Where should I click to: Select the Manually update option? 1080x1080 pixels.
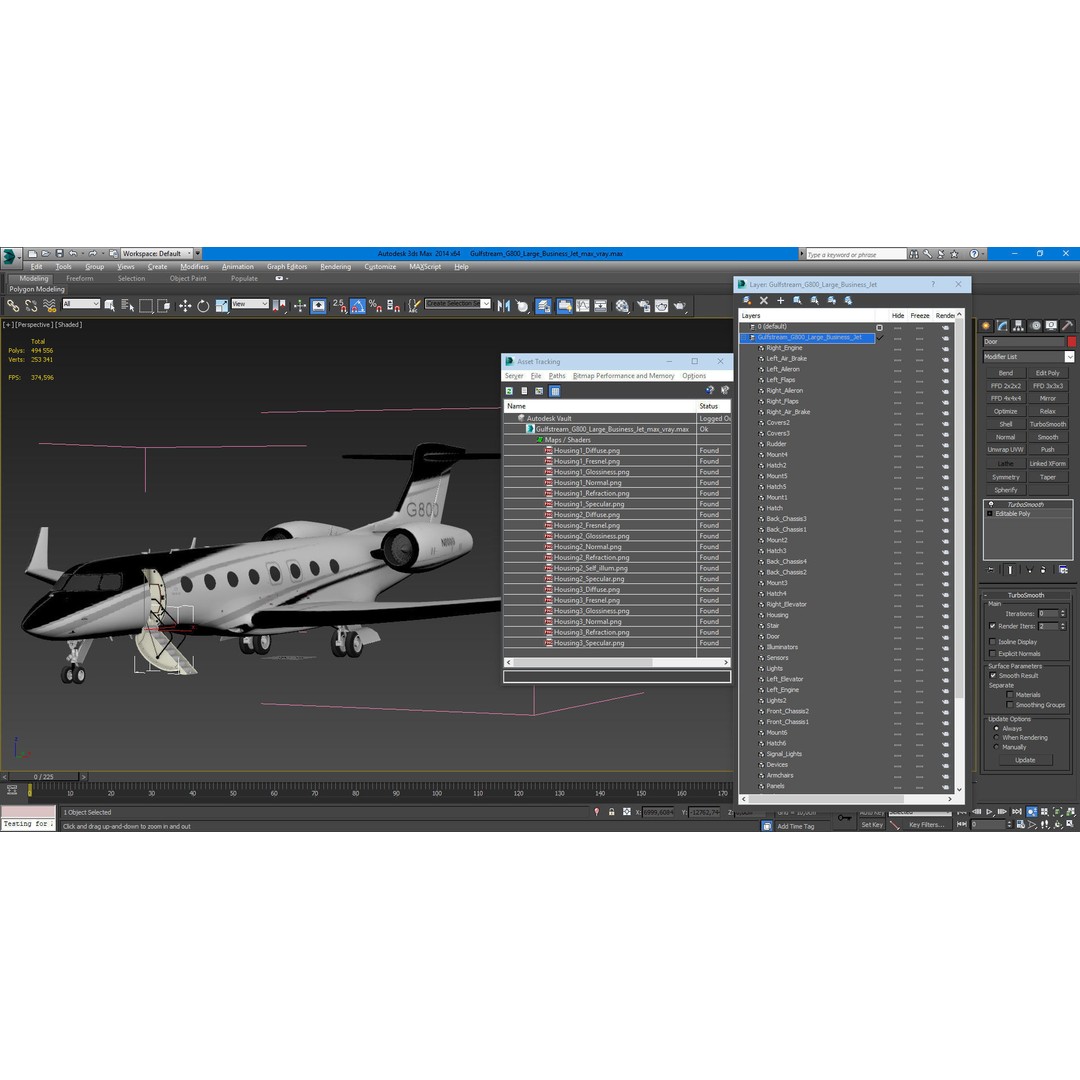pos(996,747)
